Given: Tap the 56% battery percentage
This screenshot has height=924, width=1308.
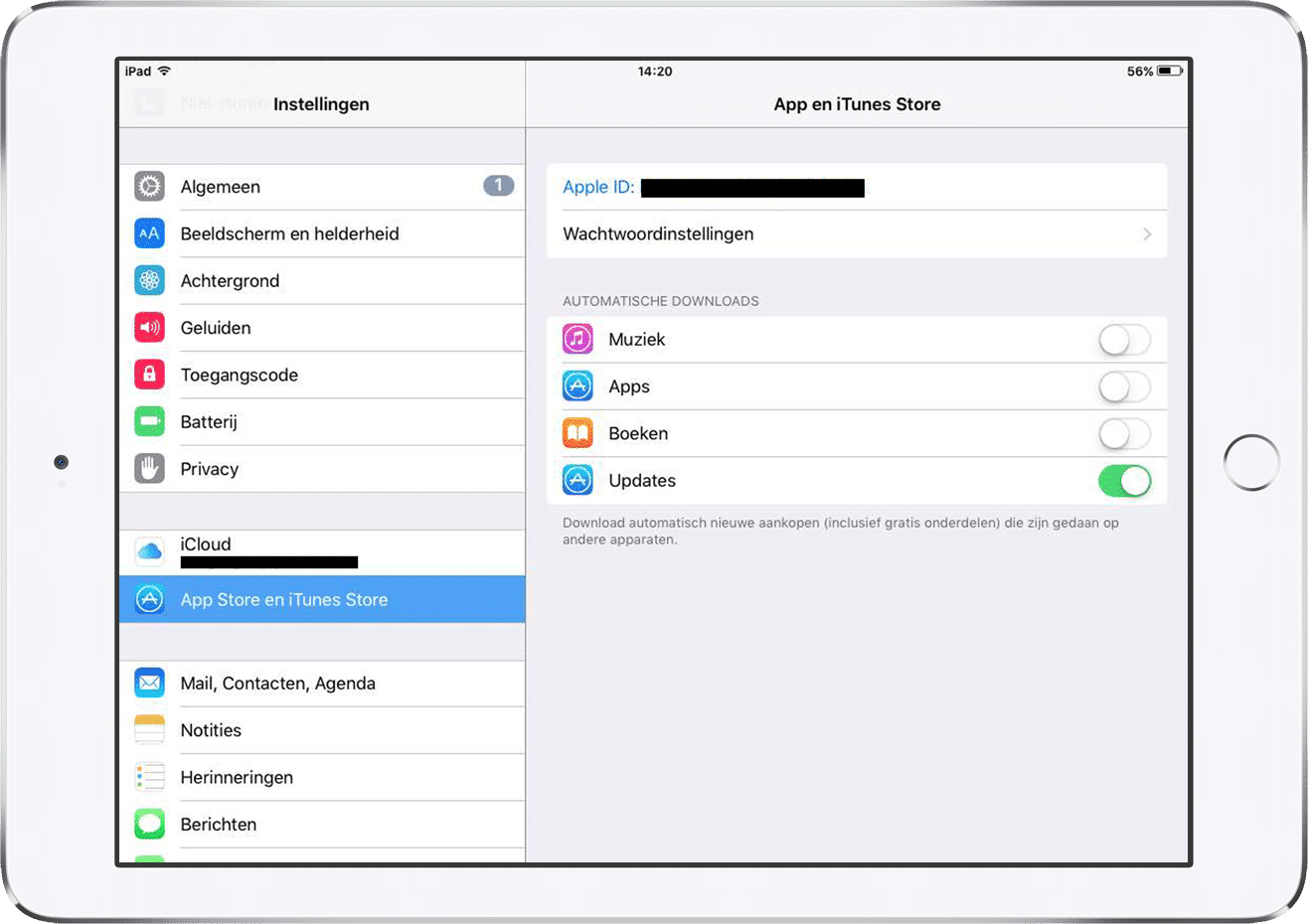Looking at the screenshot, I should 1140,72.
